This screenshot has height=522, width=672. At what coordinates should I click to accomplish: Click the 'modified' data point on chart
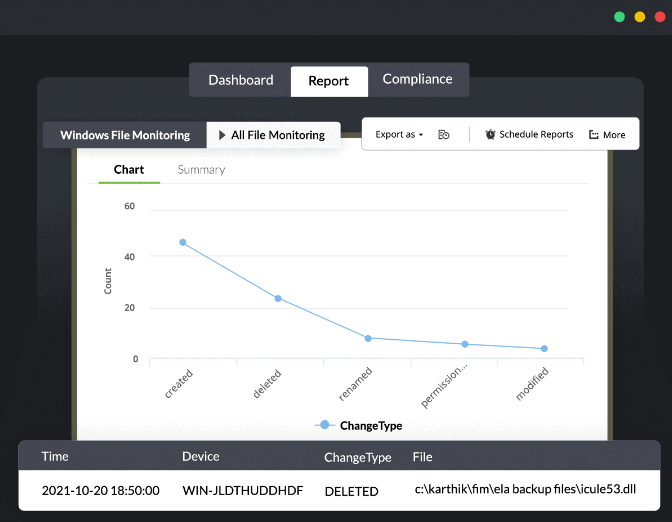click(544, 349)
